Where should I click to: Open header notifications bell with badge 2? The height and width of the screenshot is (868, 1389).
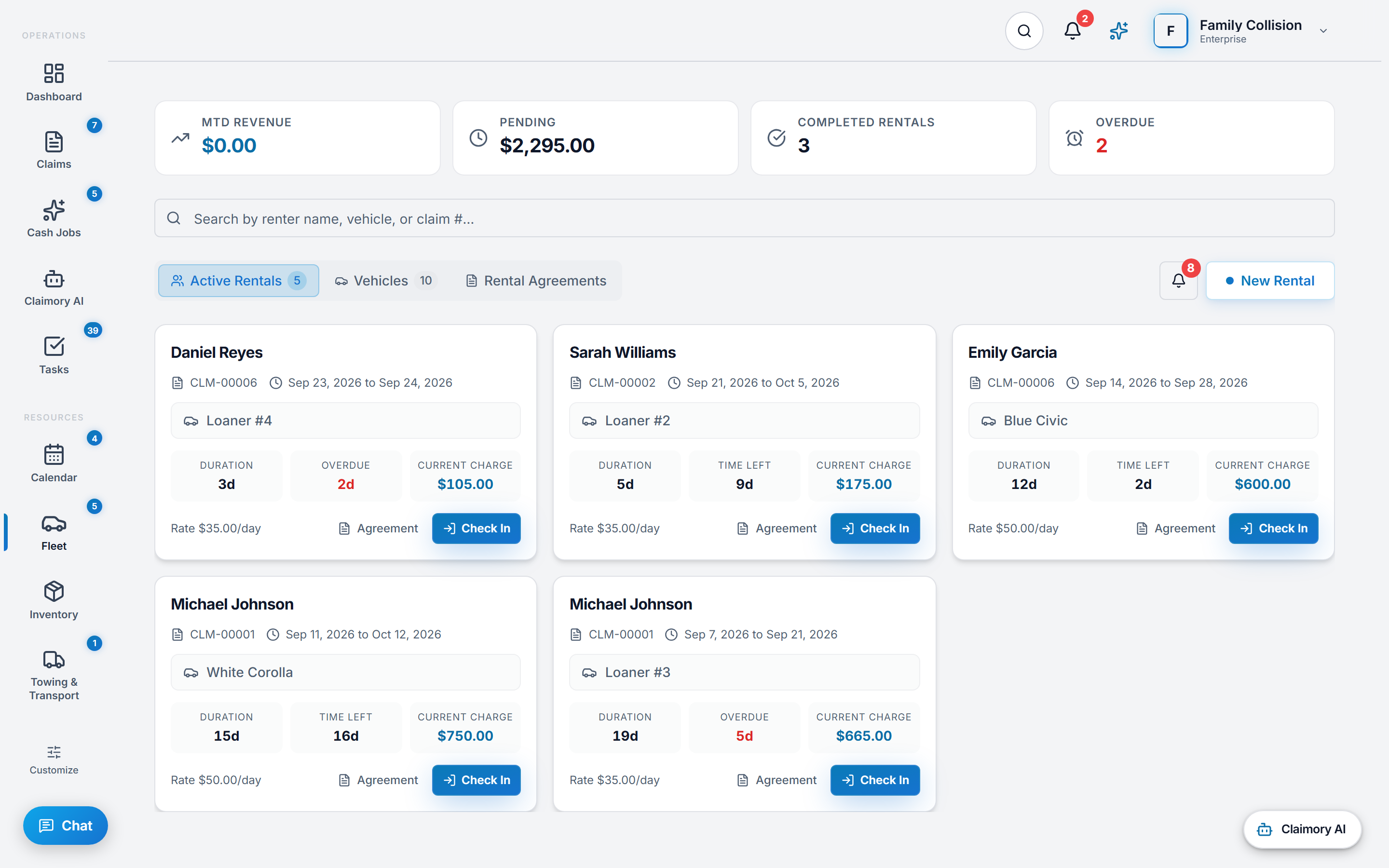click(x=1072, y=31)
